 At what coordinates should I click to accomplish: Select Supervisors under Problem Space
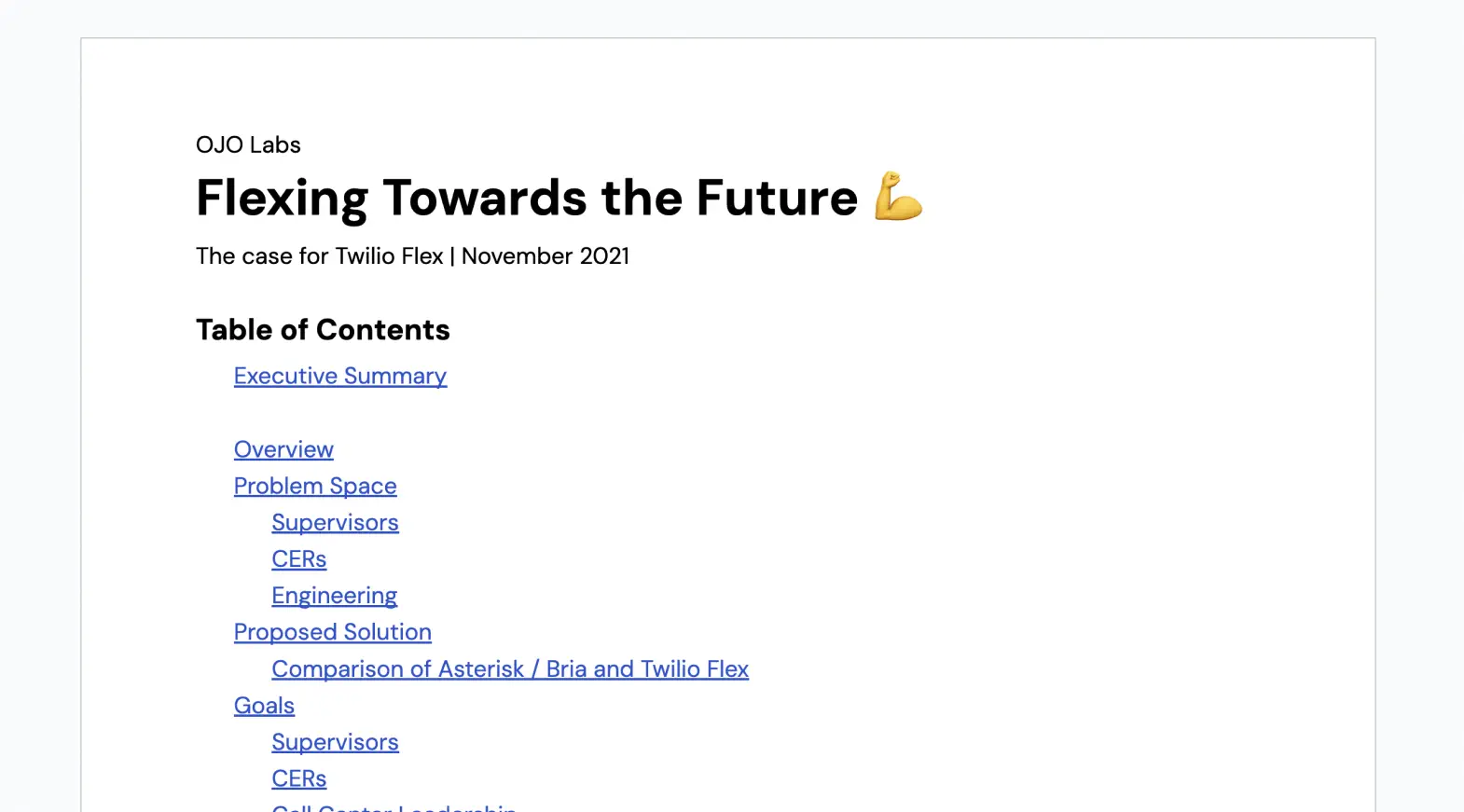click(x=335, y=522)
